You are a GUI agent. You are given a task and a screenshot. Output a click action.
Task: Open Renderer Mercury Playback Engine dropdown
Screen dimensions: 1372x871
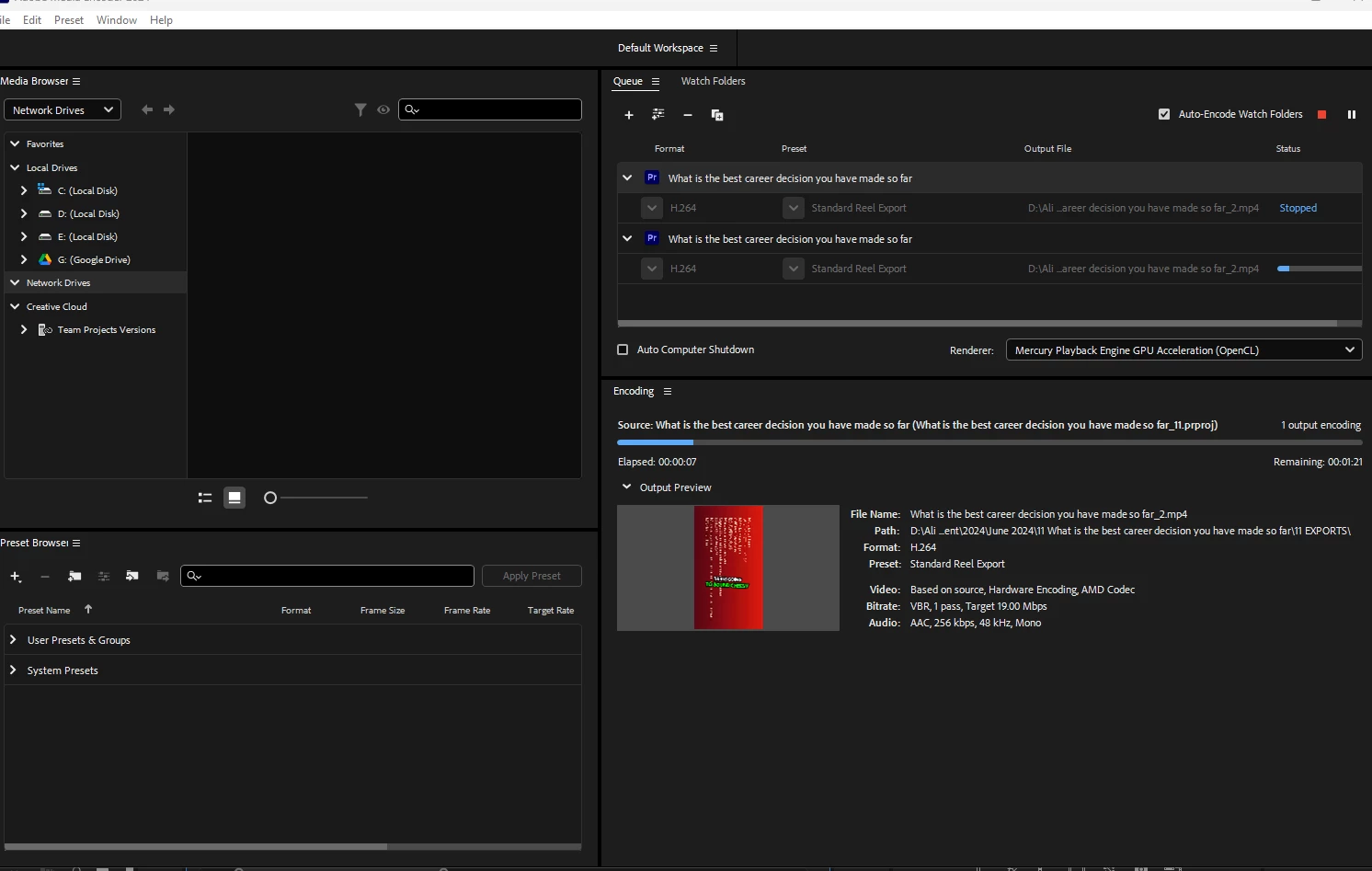[x=1184, y=350]
